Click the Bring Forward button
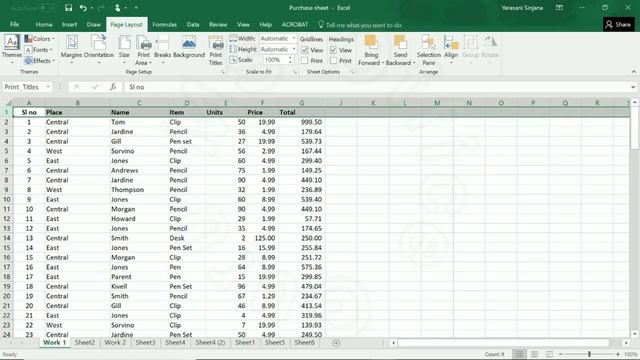640x360 pixels. tap(371, 50)
